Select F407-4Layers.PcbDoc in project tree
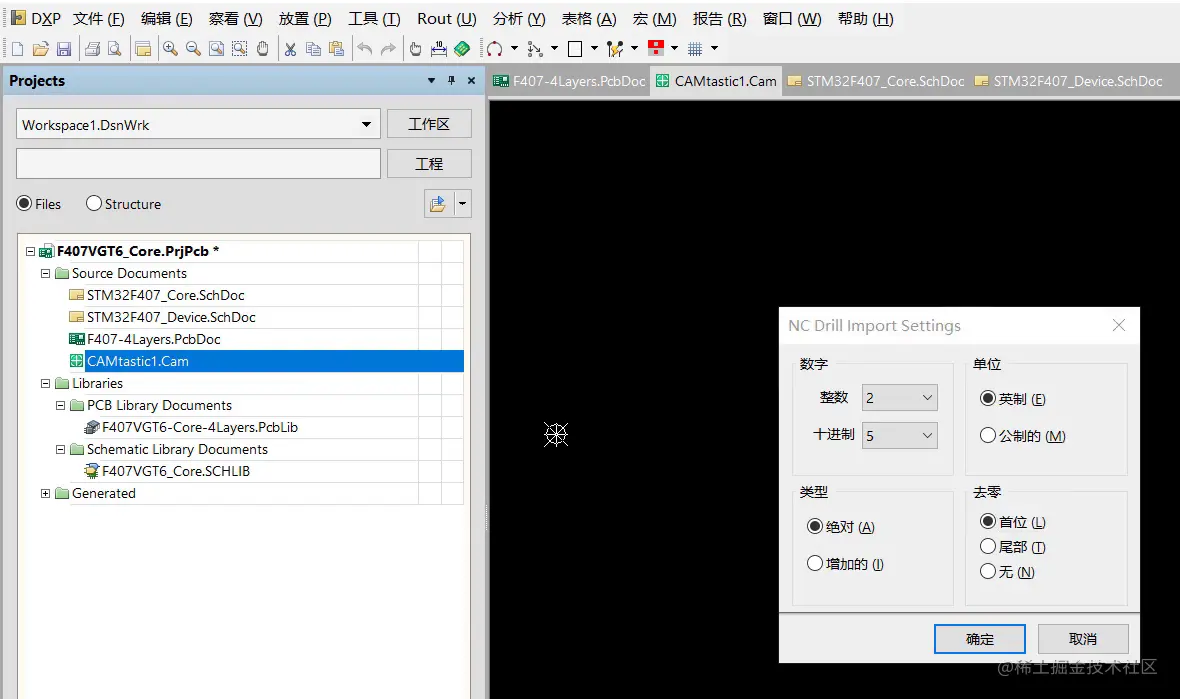 pyautogui.click(x=154, y=339)
